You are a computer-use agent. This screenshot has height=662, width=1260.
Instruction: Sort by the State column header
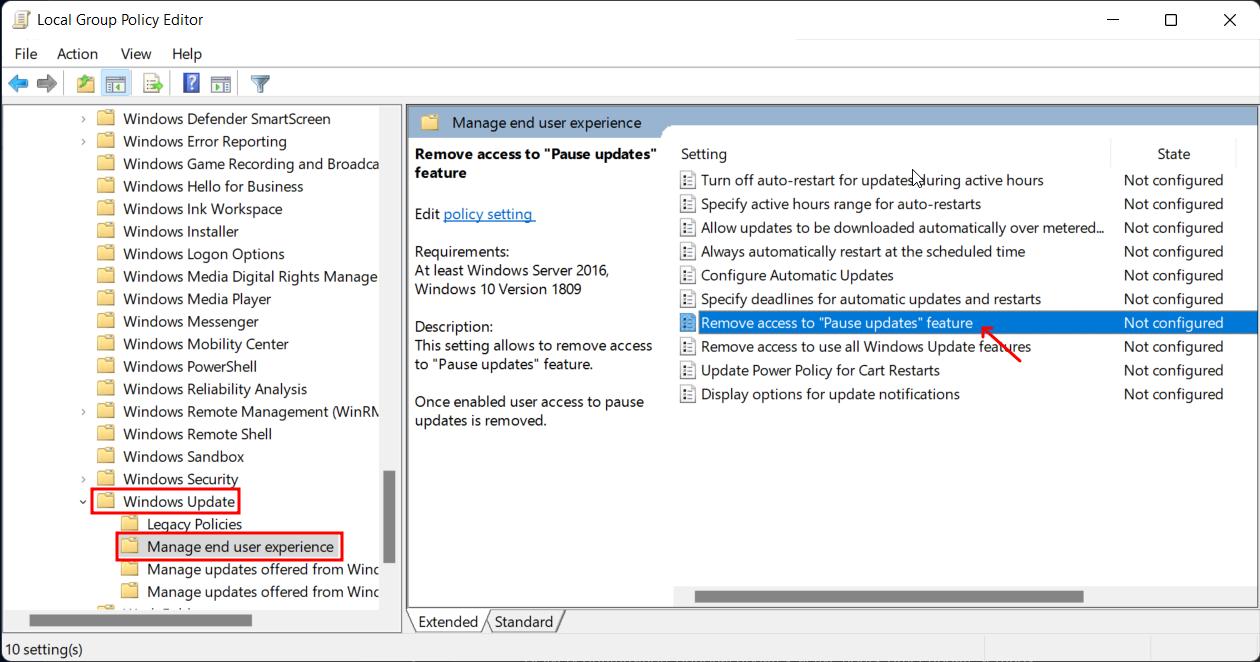point(1174,154)
